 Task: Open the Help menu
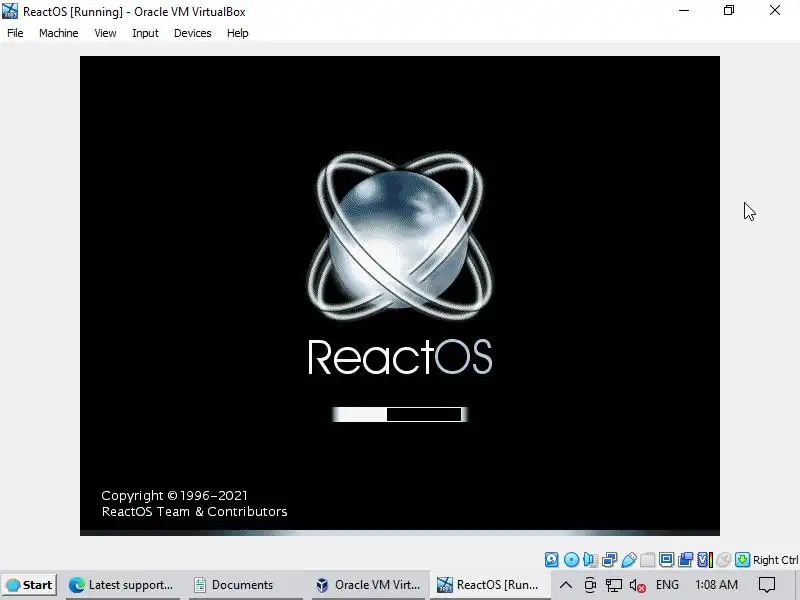pyautogui.click(x=238, y=33)
